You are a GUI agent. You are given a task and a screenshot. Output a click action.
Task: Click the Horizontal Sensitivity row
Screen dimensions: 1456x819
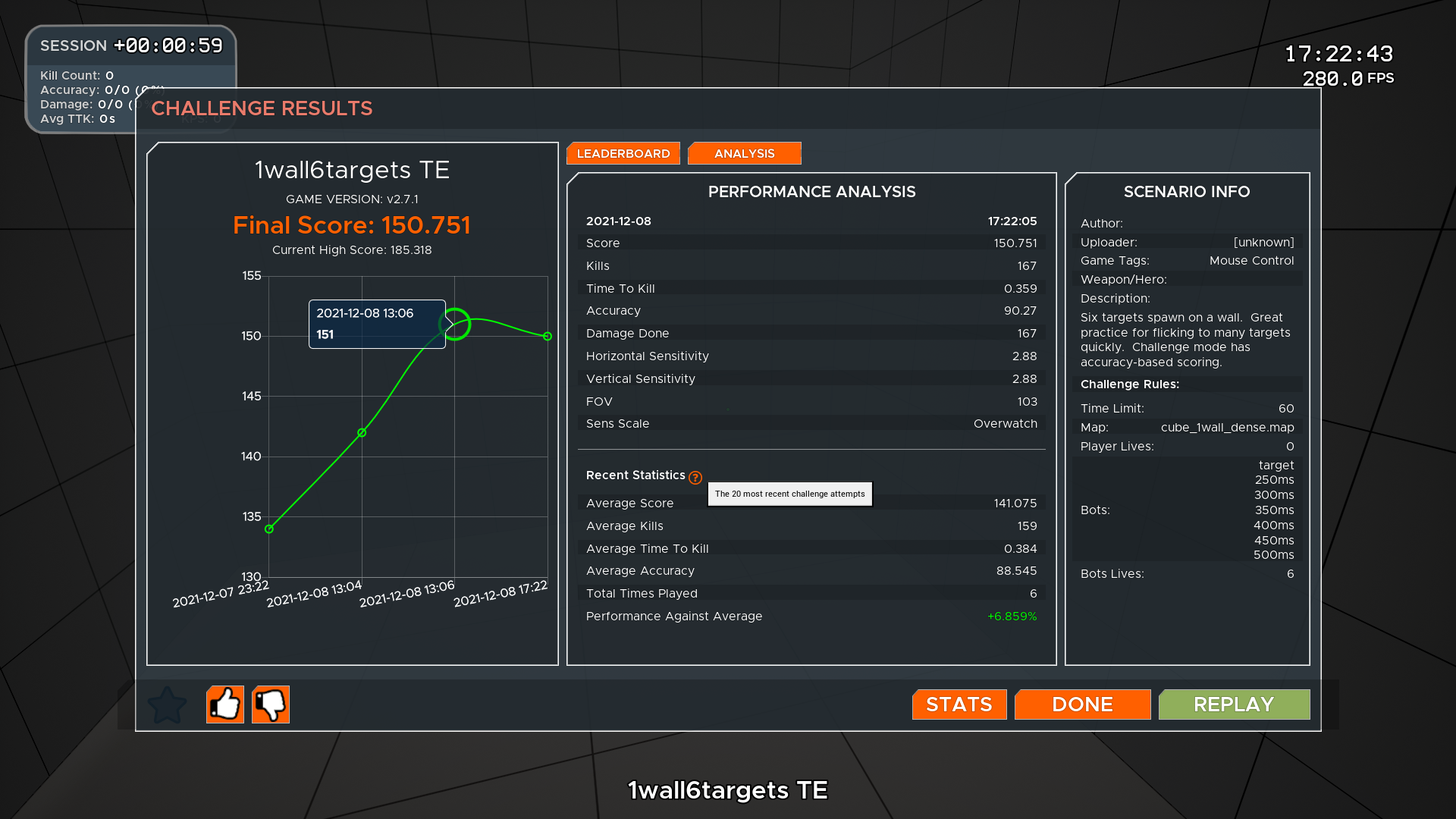[x=811, y=356]
